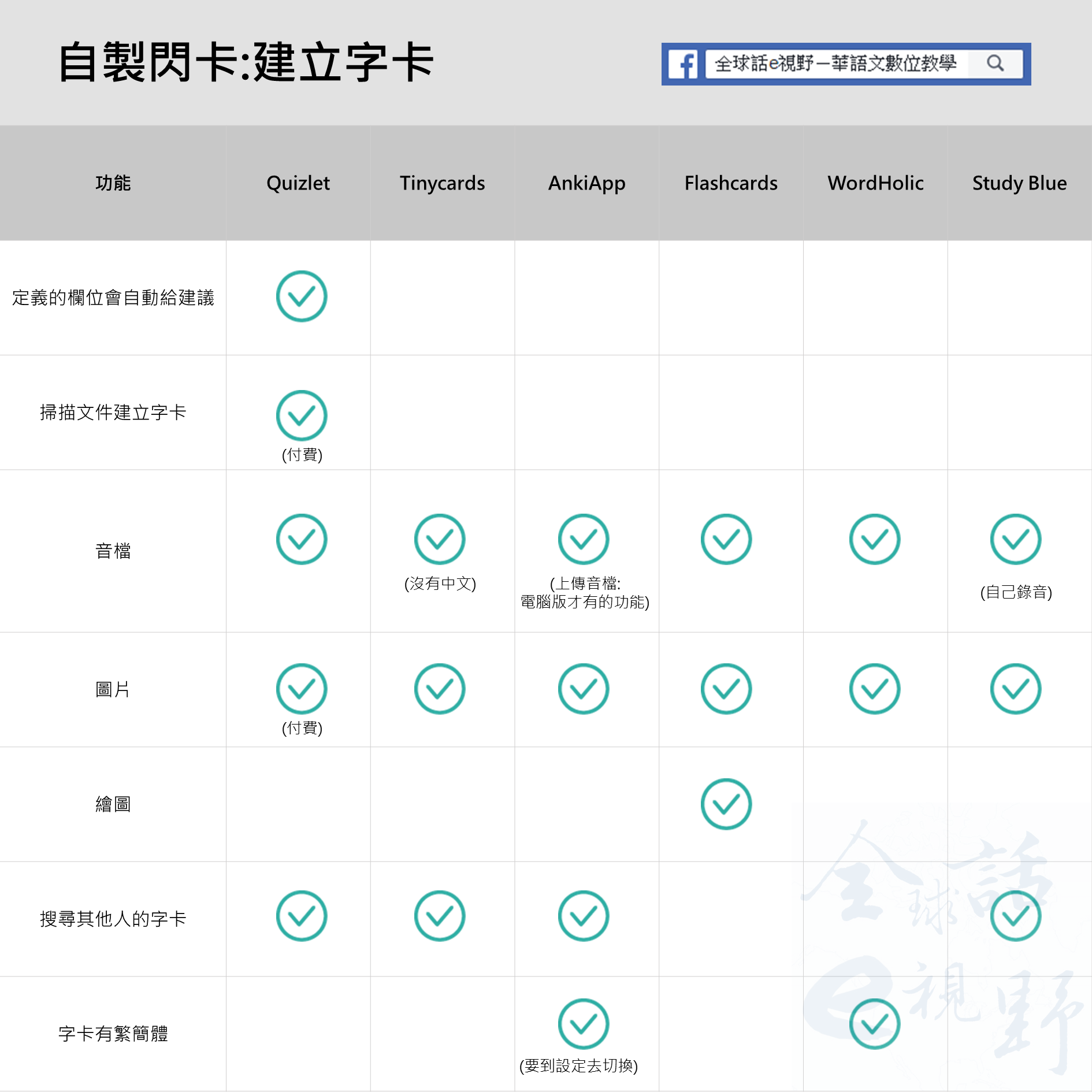Click the Tinycards column header
Viewport: 1092px width, 1092px height.
click(x=443, y=183)
